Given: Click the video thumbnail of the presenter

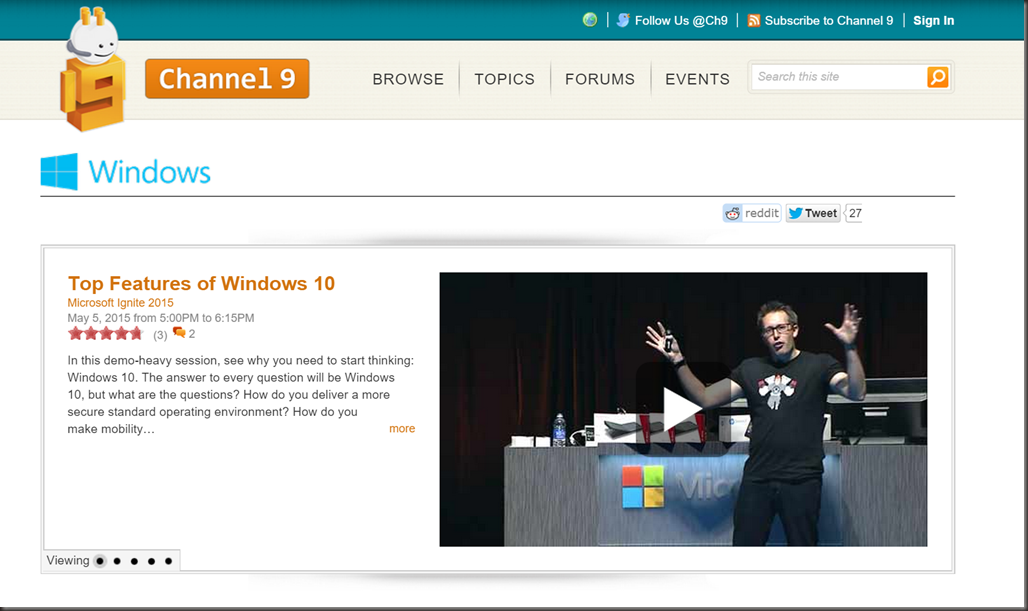Looking at the screenshot, I should (683, 409).
